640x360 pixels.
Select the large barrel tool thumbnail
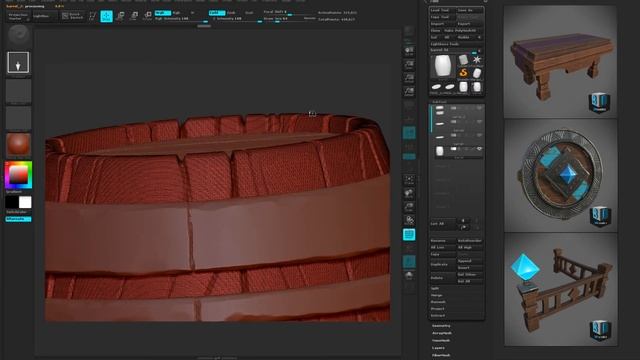pos(442,66)
